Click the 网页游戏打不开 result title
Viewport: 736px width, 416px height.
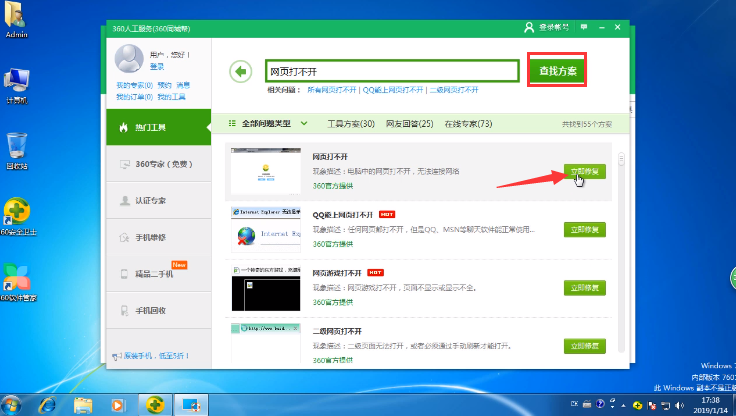coord(337,273)
